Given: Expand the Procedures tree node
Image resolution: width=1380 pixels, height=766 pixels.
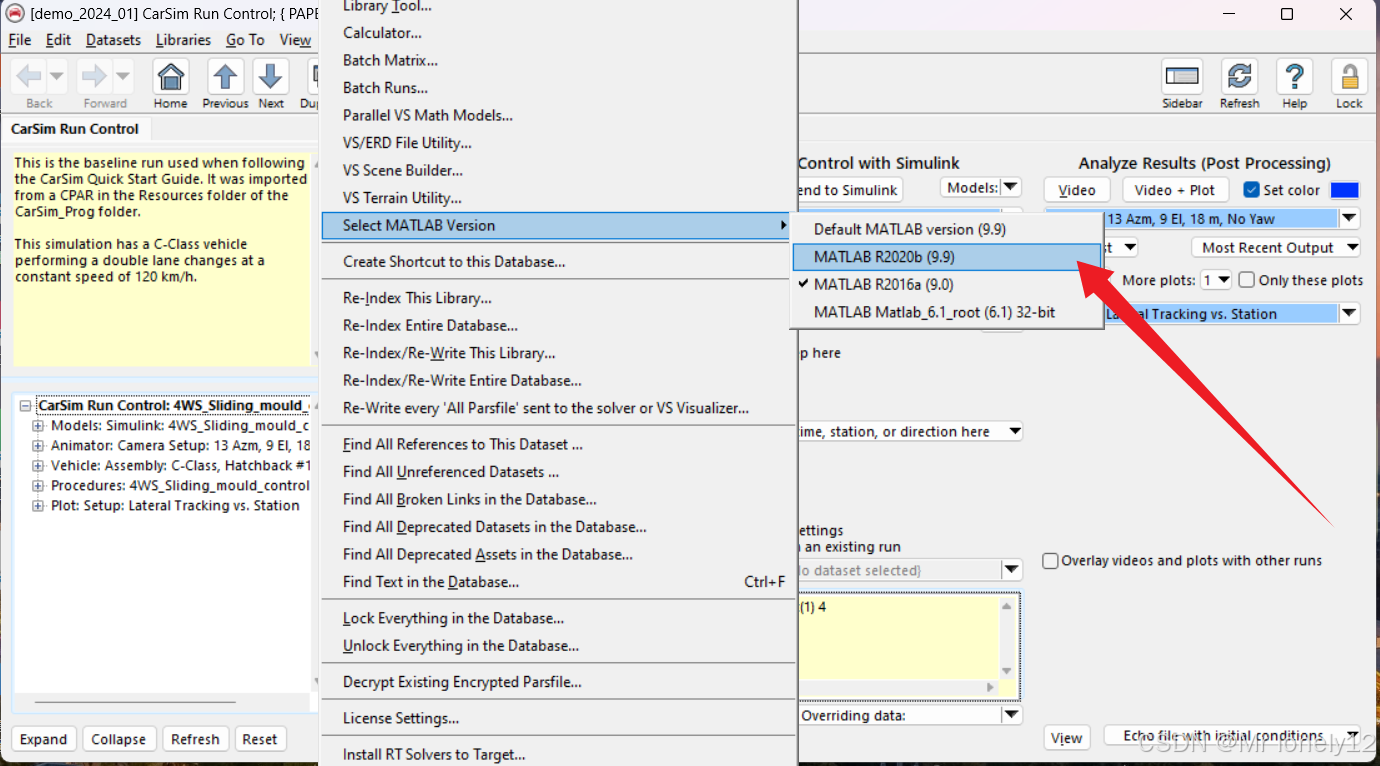Looking at the screenshot, I should point(39,486).
